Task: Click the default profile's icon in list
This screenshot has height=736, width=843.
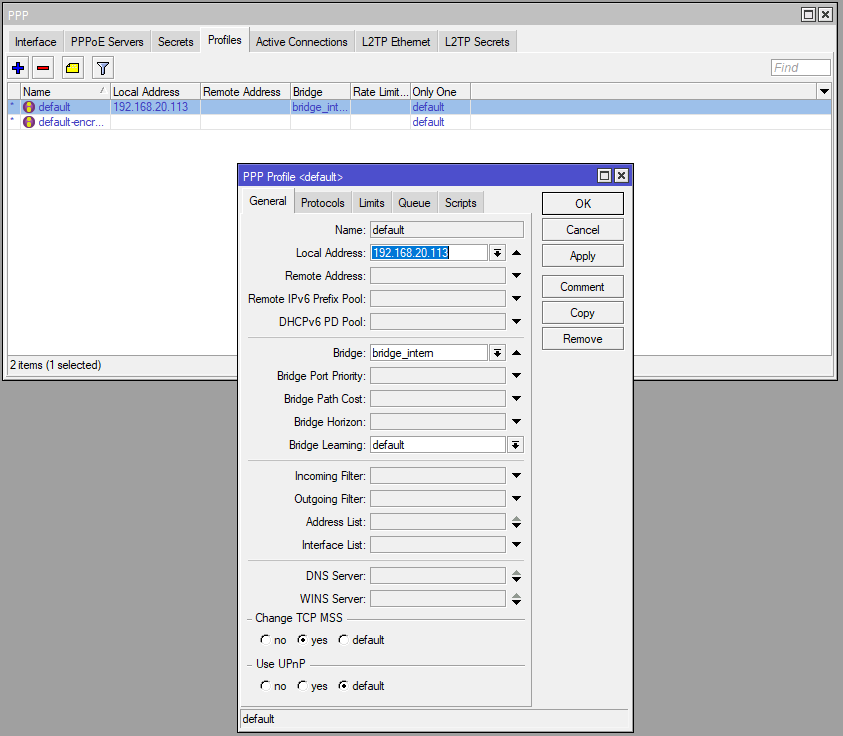Action: pos(29,107)
